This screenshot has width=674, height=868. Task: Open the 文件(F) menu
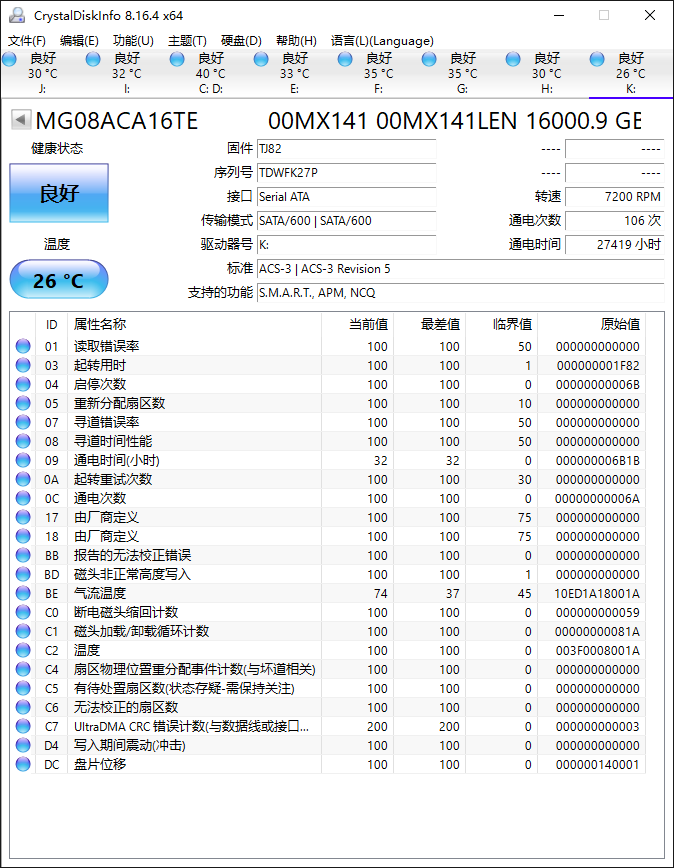click(x=27, y=41)
